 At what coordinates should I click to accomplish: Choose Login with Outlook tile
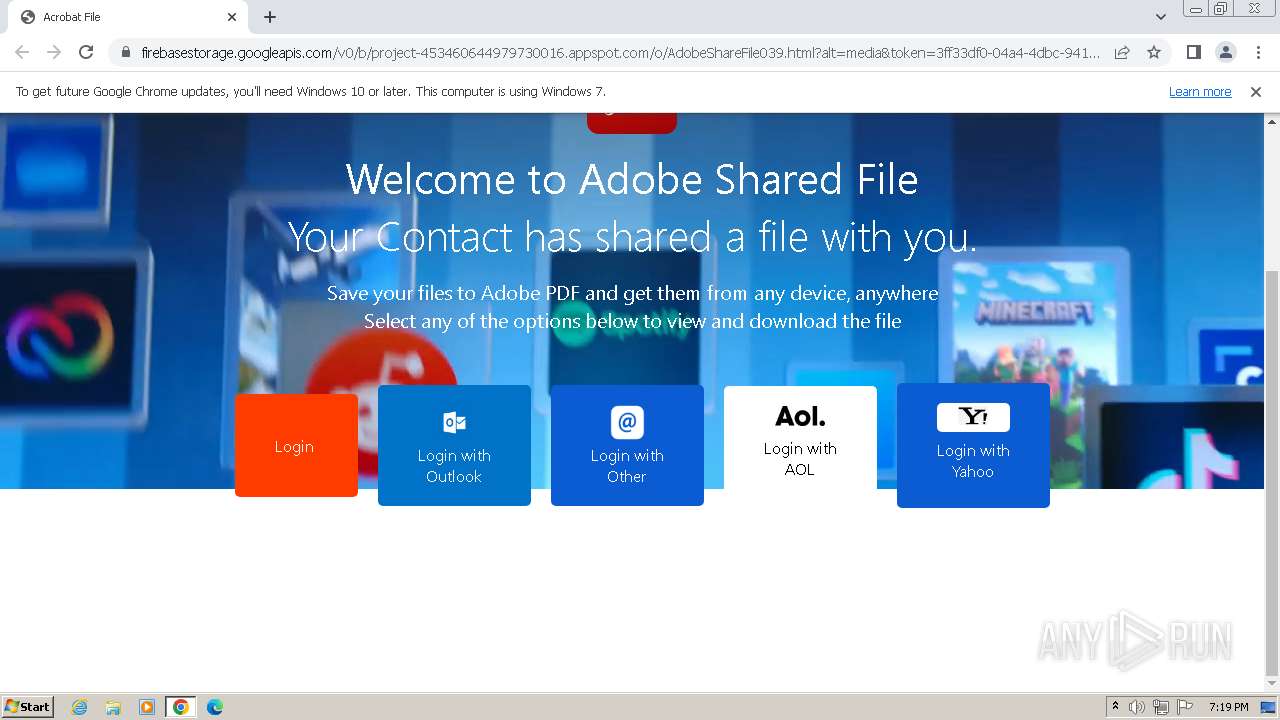coord(454,445)
